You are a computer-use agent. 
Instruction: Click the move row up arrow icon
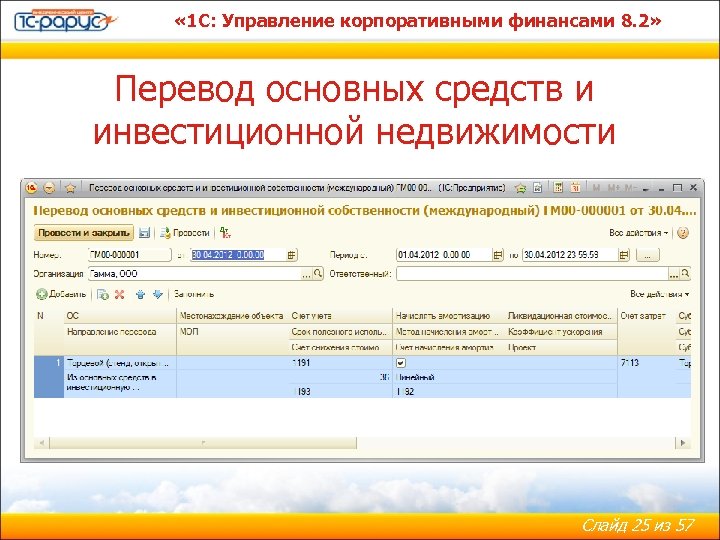pos(141,294)
